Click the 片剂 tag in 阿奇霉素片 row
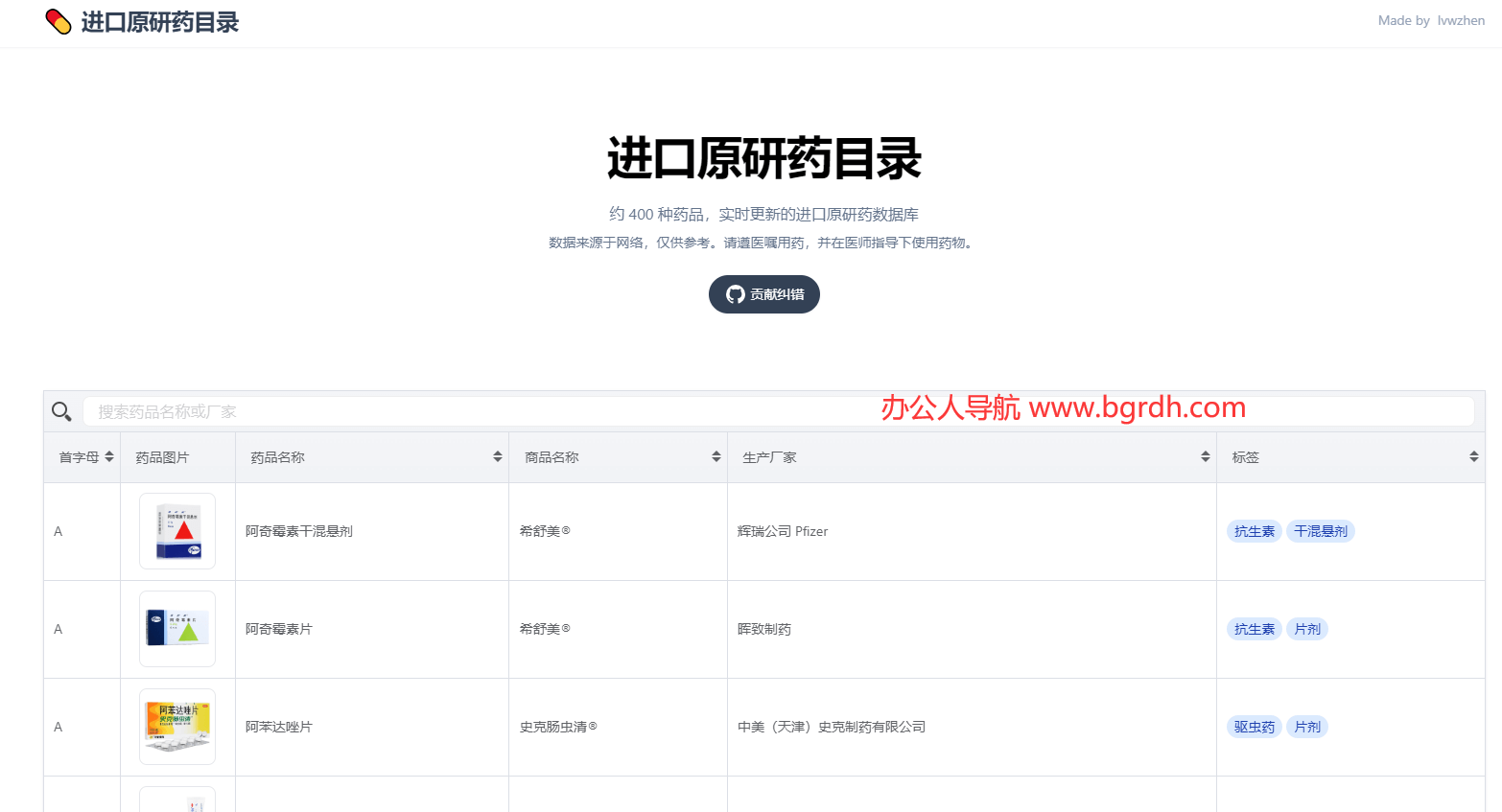The width and height of the screenshot is (1502, 812). pos(1307,629)
